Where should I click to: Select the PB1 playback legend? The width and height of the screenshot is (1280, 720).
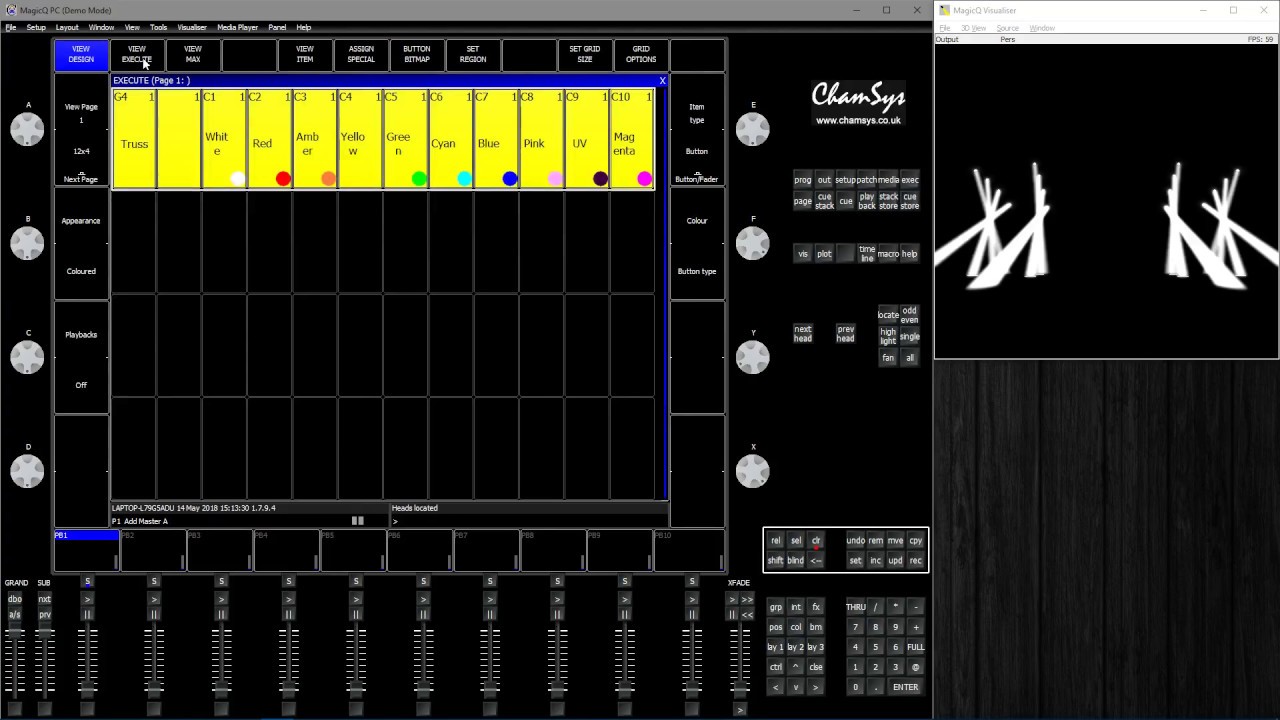[x=86, y=550]
